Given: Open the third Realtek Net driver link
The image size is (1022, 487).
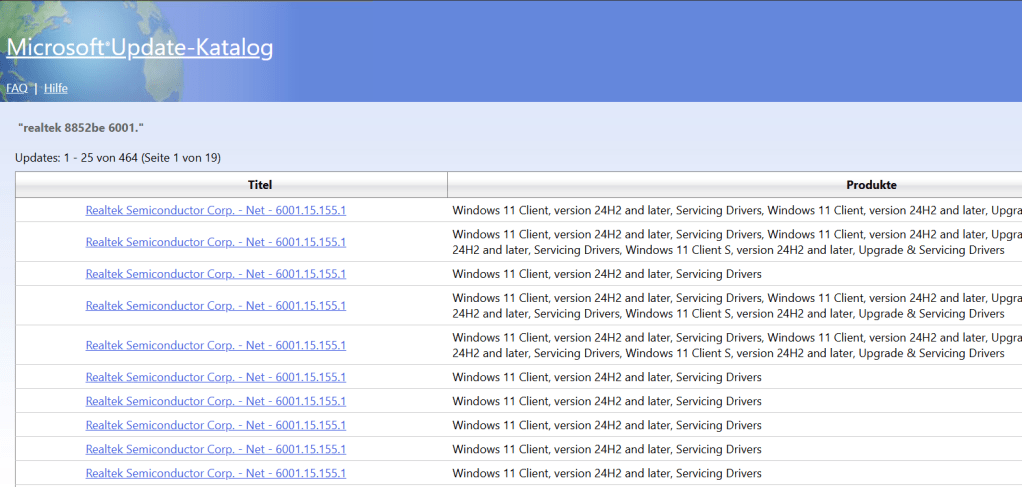Looking at the screenshot, I should [x=216, y=274].
